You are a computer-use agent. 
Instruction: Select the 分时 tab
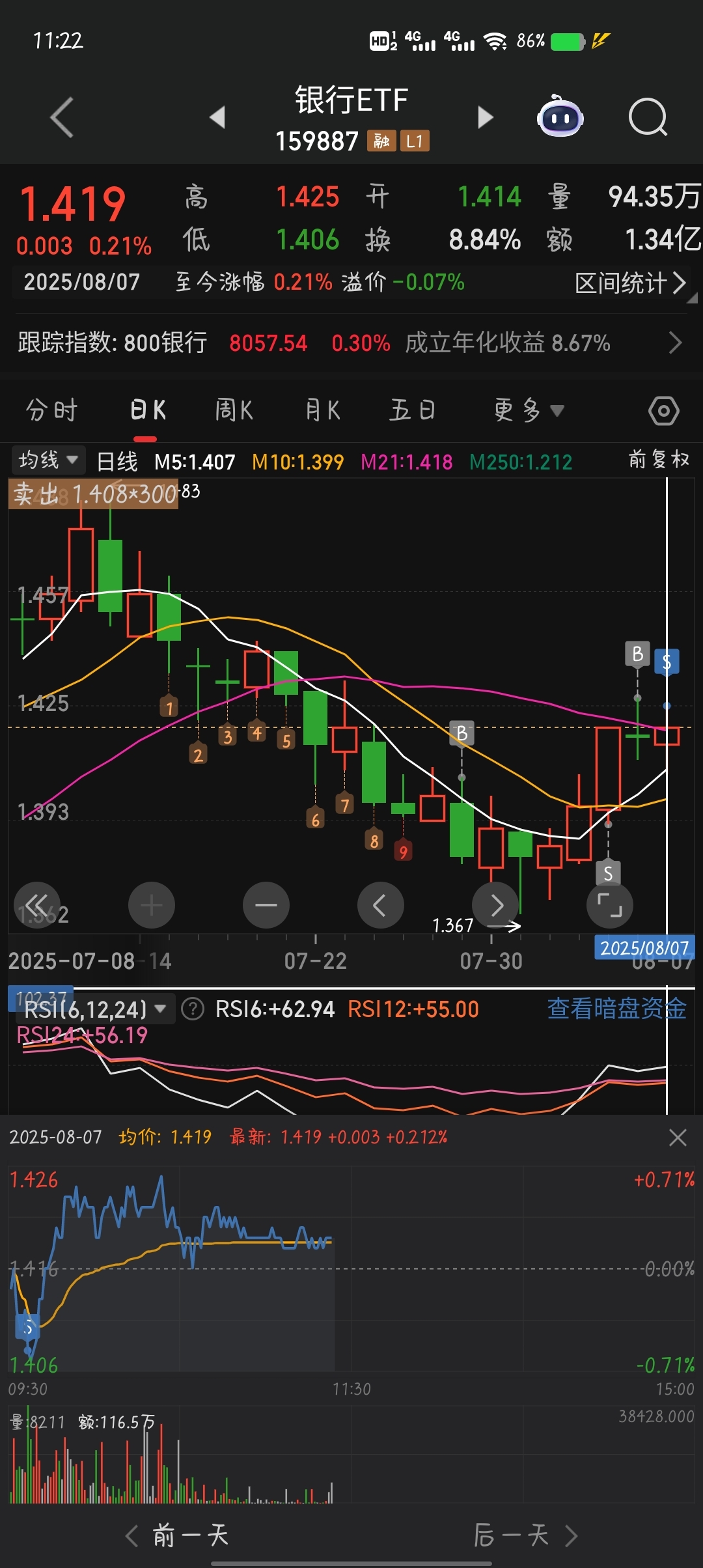tap(52, 410)
